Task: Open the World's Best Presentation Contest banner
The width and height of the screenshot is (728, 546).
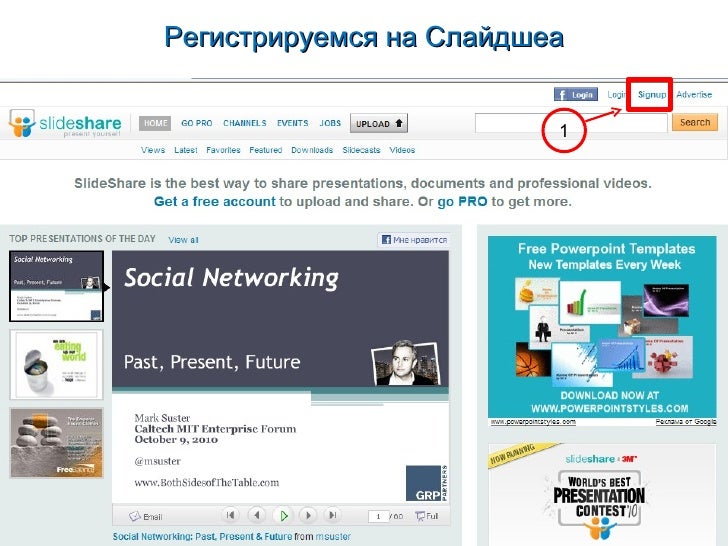Action: (x=602, y=495)
